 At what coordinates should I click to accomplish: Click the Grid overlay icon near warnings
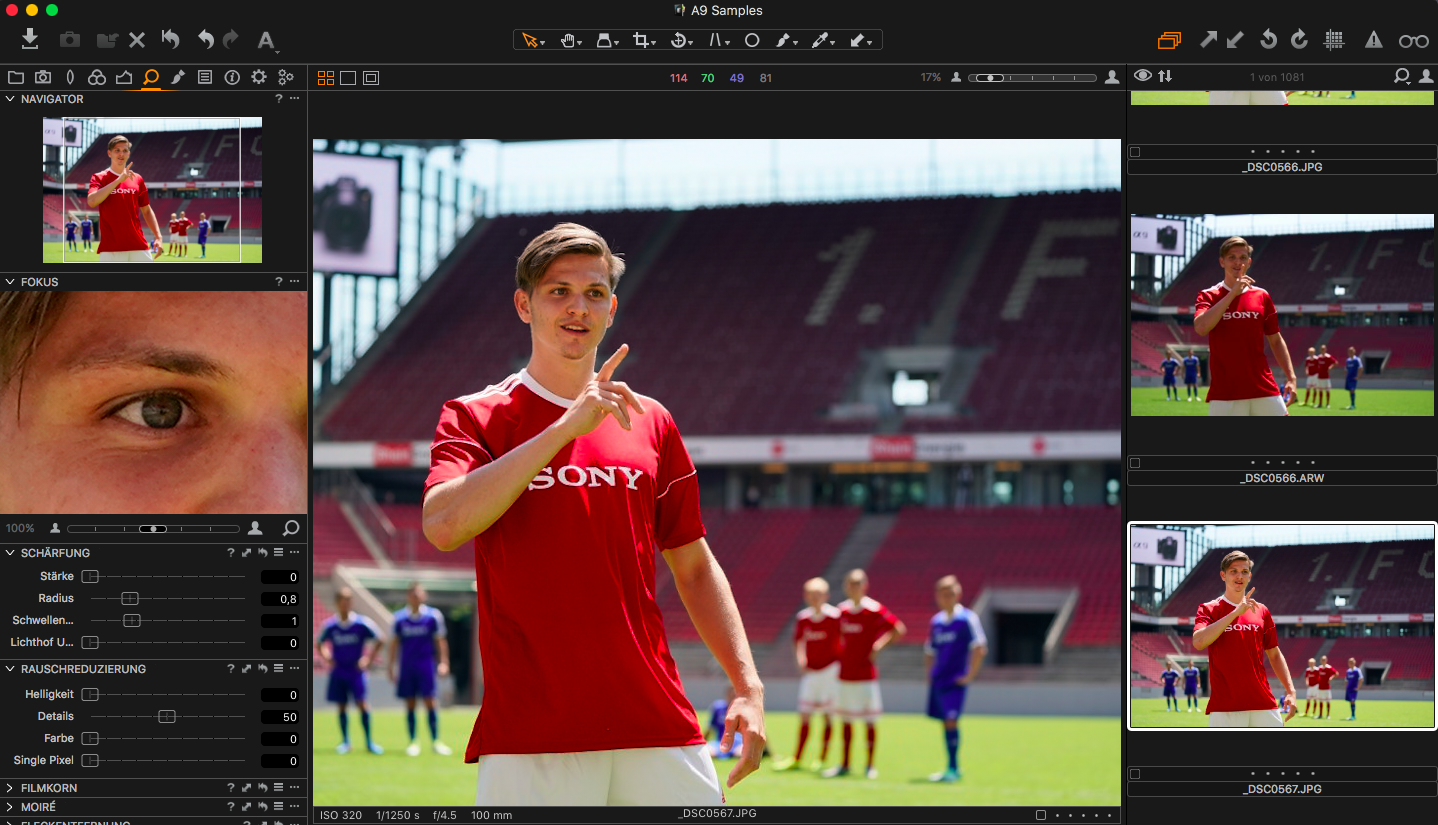[1334, 40]
